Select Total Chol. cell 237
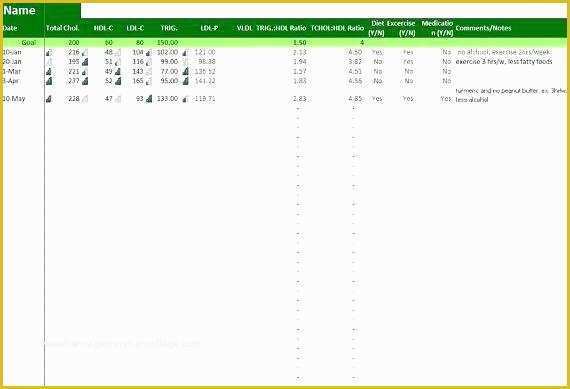570x389 pixels. pos(74,81)
